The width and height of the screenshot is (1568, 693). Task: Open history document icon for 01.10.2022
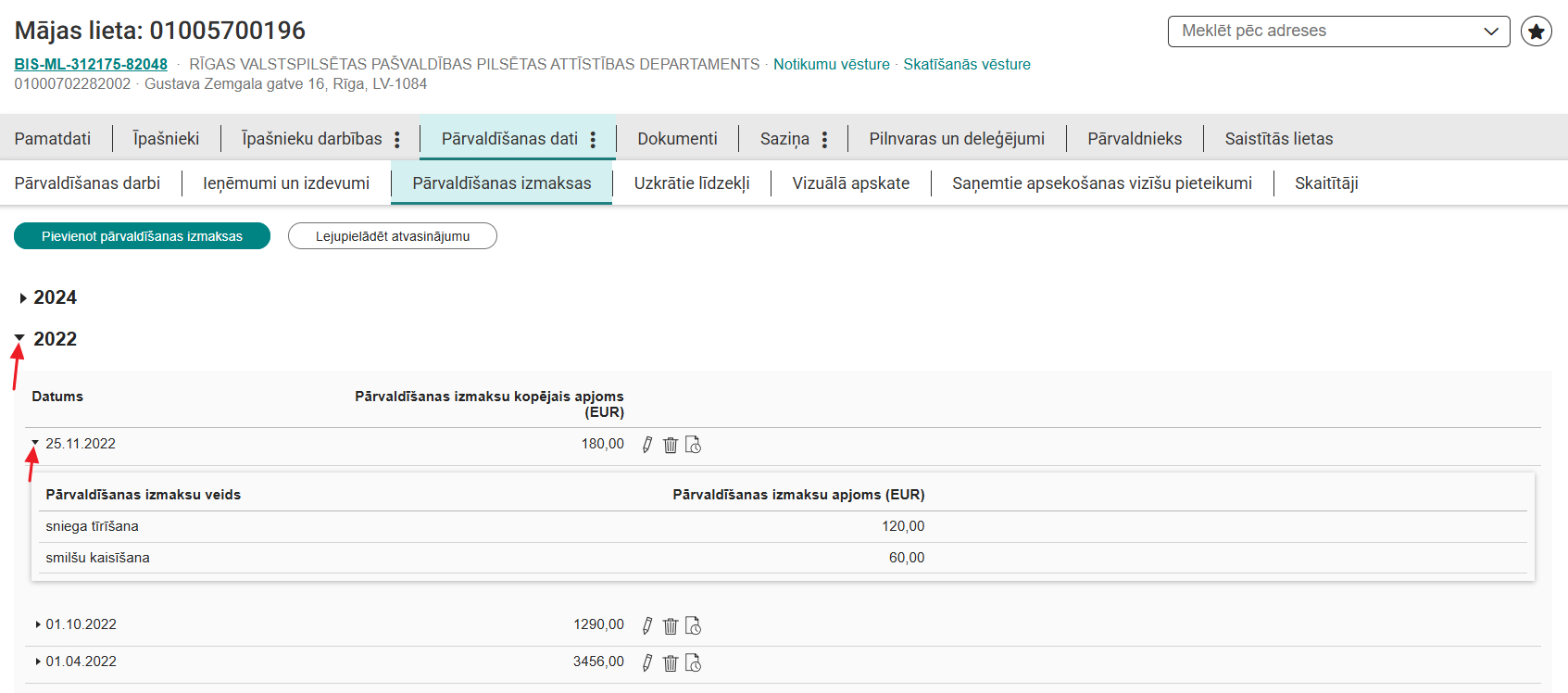coord(693,625)
